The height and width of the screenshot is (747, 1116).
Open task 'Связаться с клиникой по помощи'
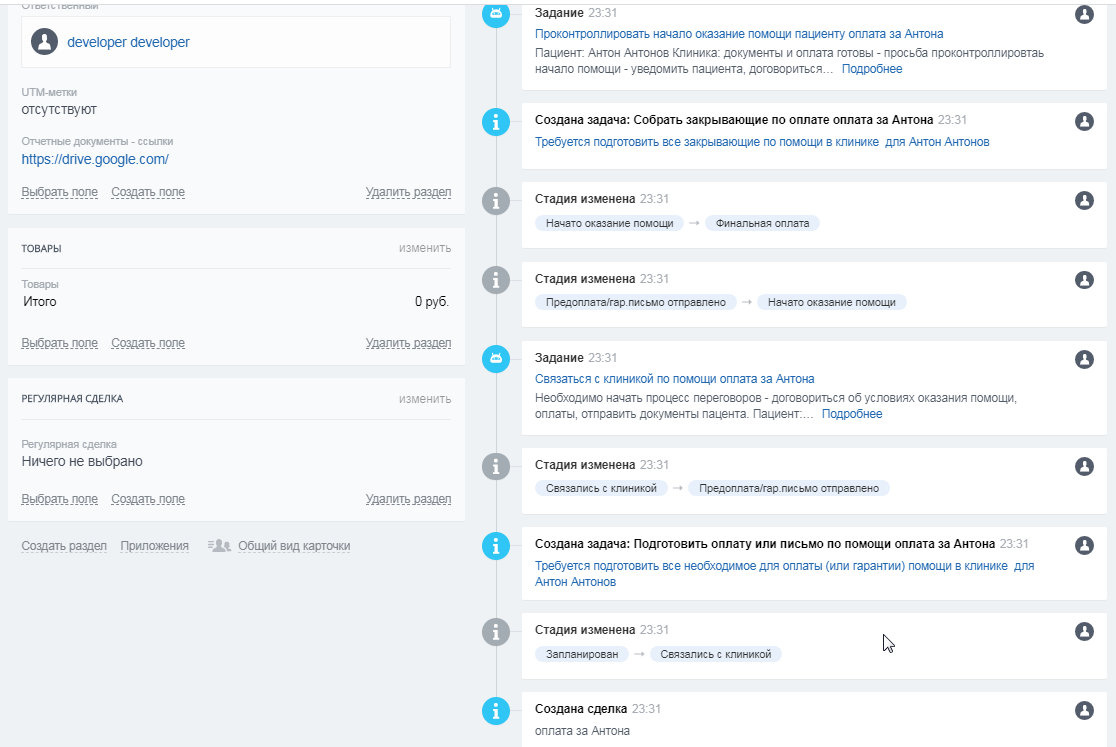674,379
